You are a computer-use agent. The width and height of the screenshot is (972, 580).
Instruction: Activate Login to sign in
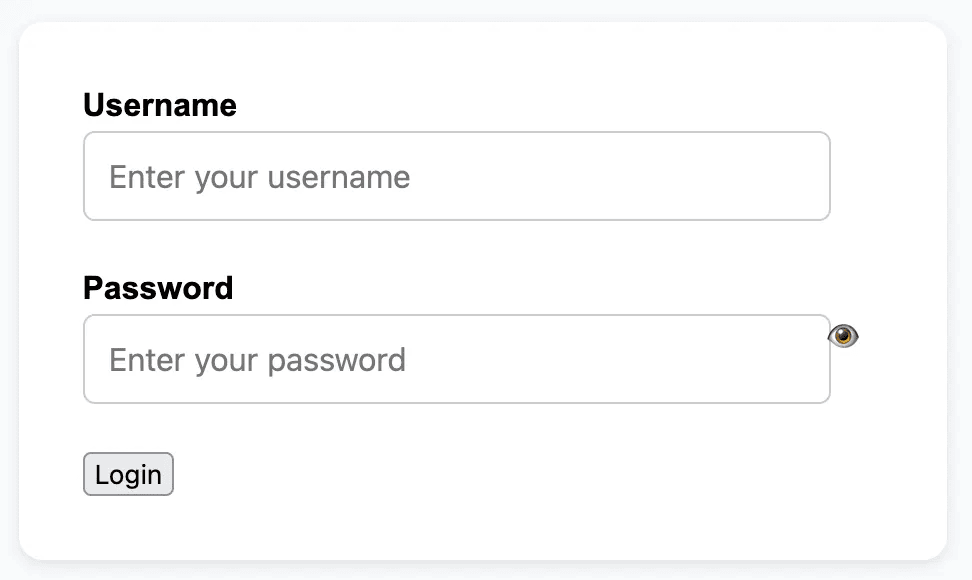tap(128, 474)
